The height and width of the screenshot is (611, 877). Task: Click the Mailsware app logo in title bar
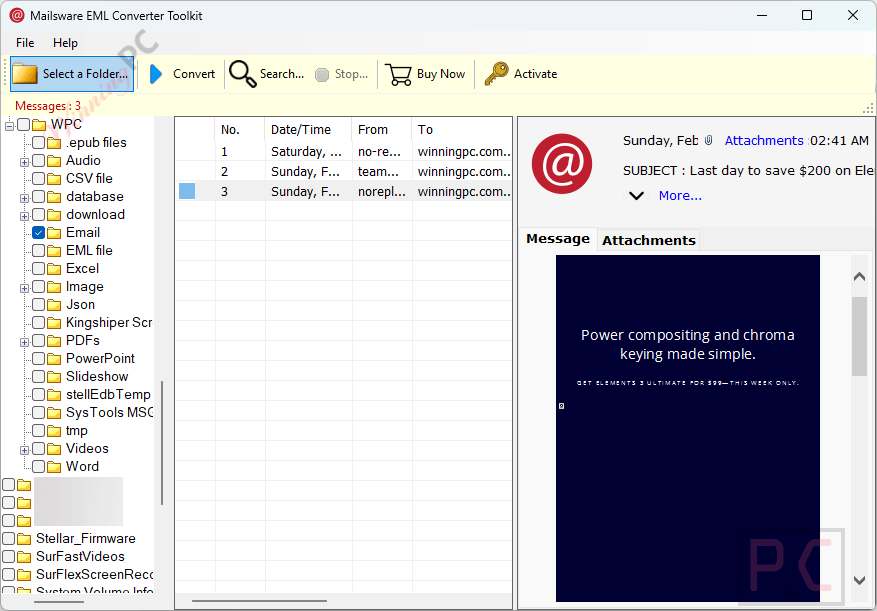[17, 15]
